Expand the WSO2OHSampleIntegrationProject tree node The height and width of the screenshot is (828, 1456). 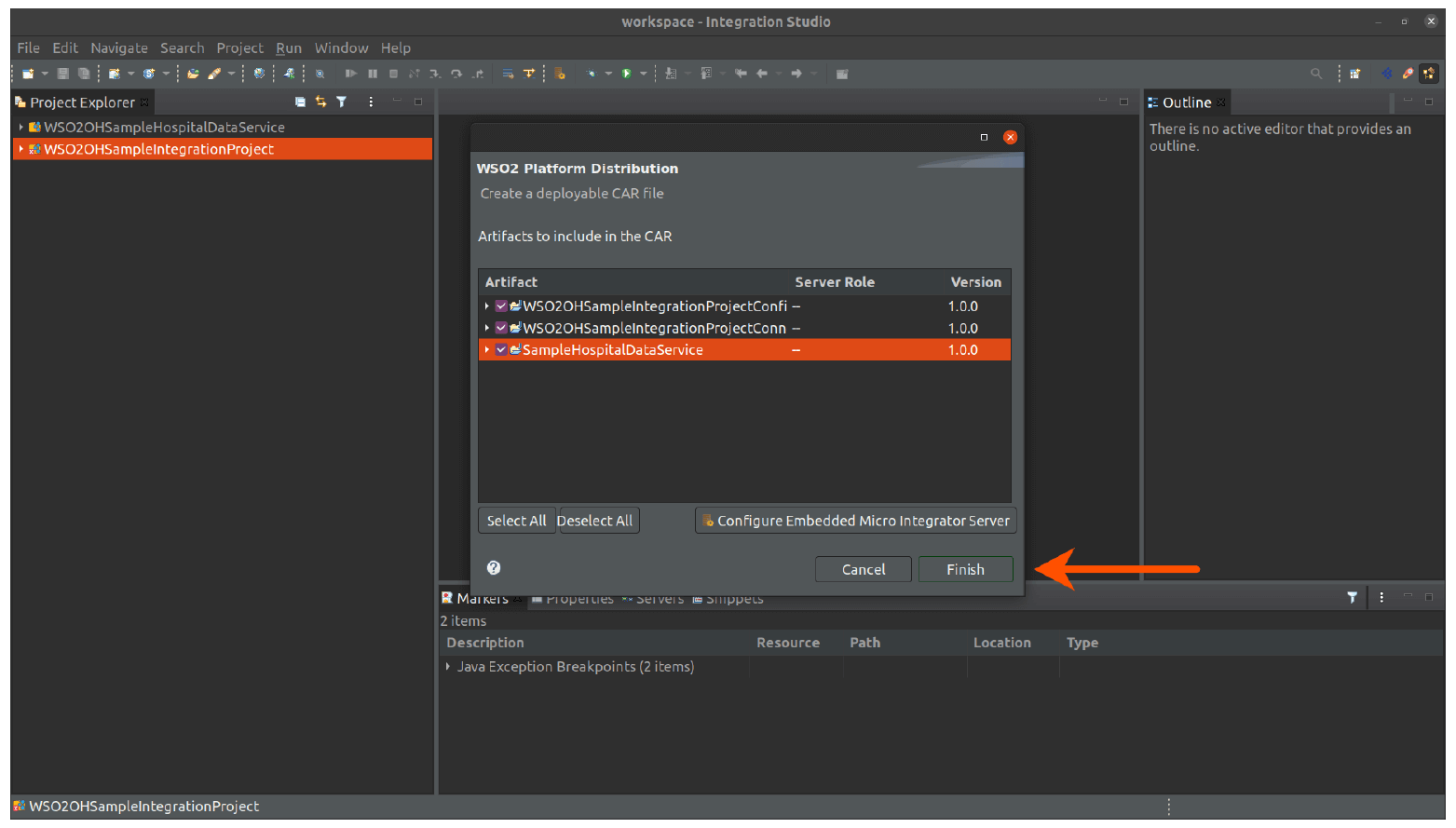(20, 149)
